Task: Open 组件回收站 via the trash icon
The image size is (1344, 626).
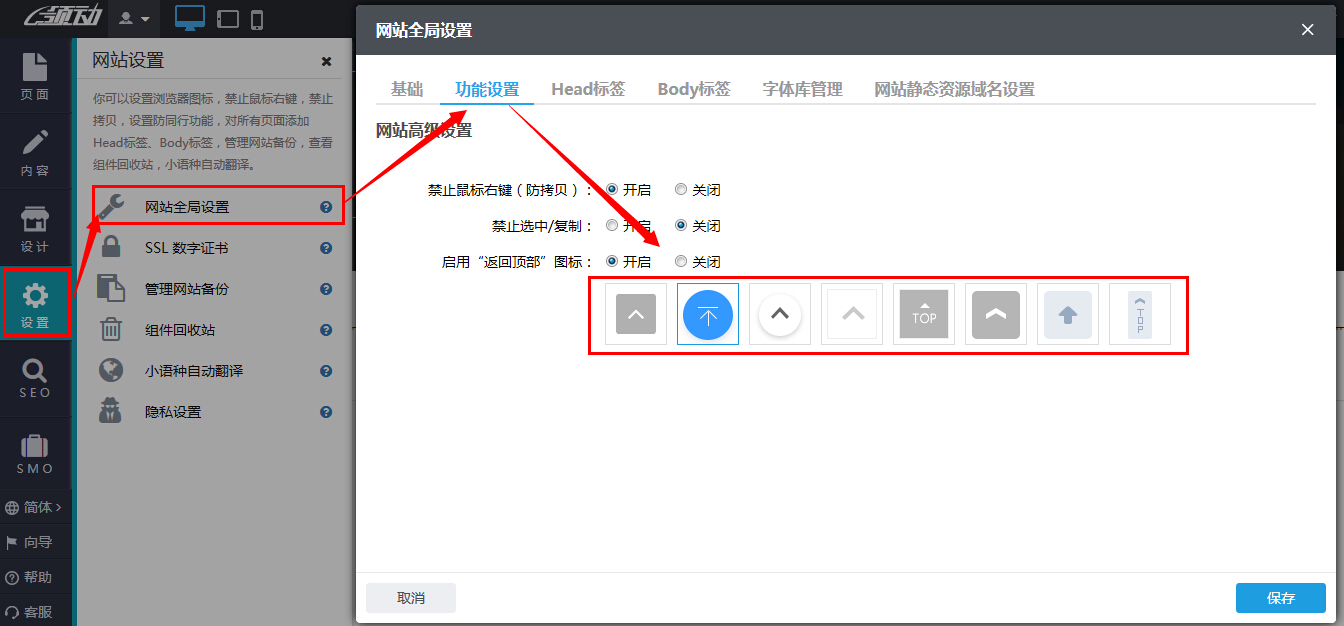Action: [x=110, y=329]
